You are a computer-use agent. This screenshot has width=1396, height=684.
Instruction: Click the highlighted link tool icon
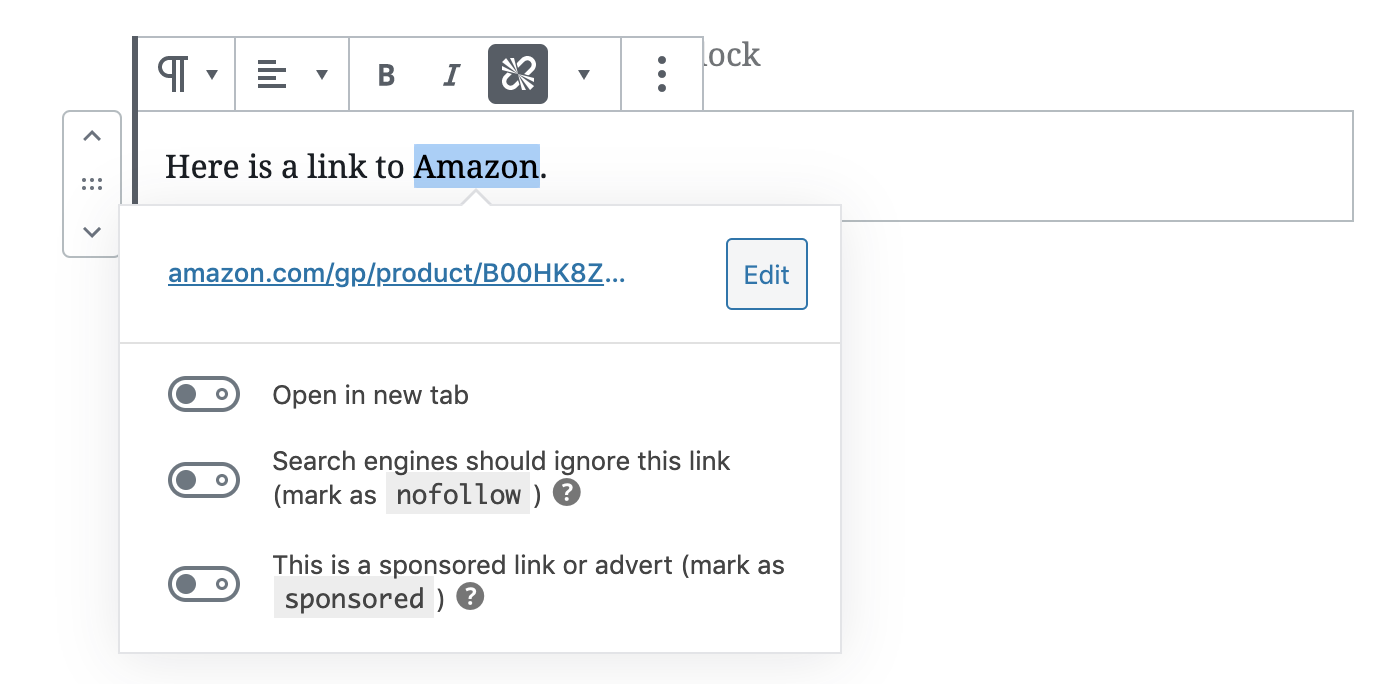(518, 74)
